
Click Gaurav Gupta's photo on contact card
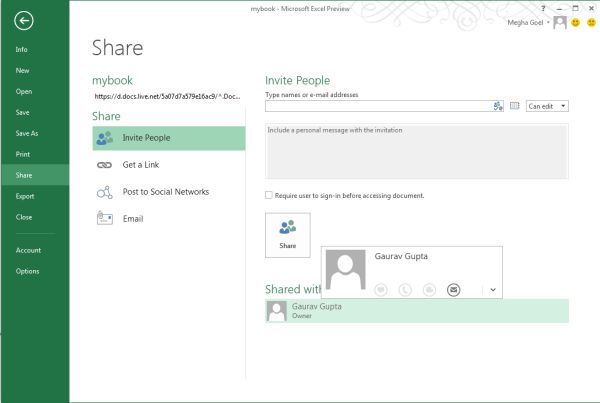coord(346,270)
